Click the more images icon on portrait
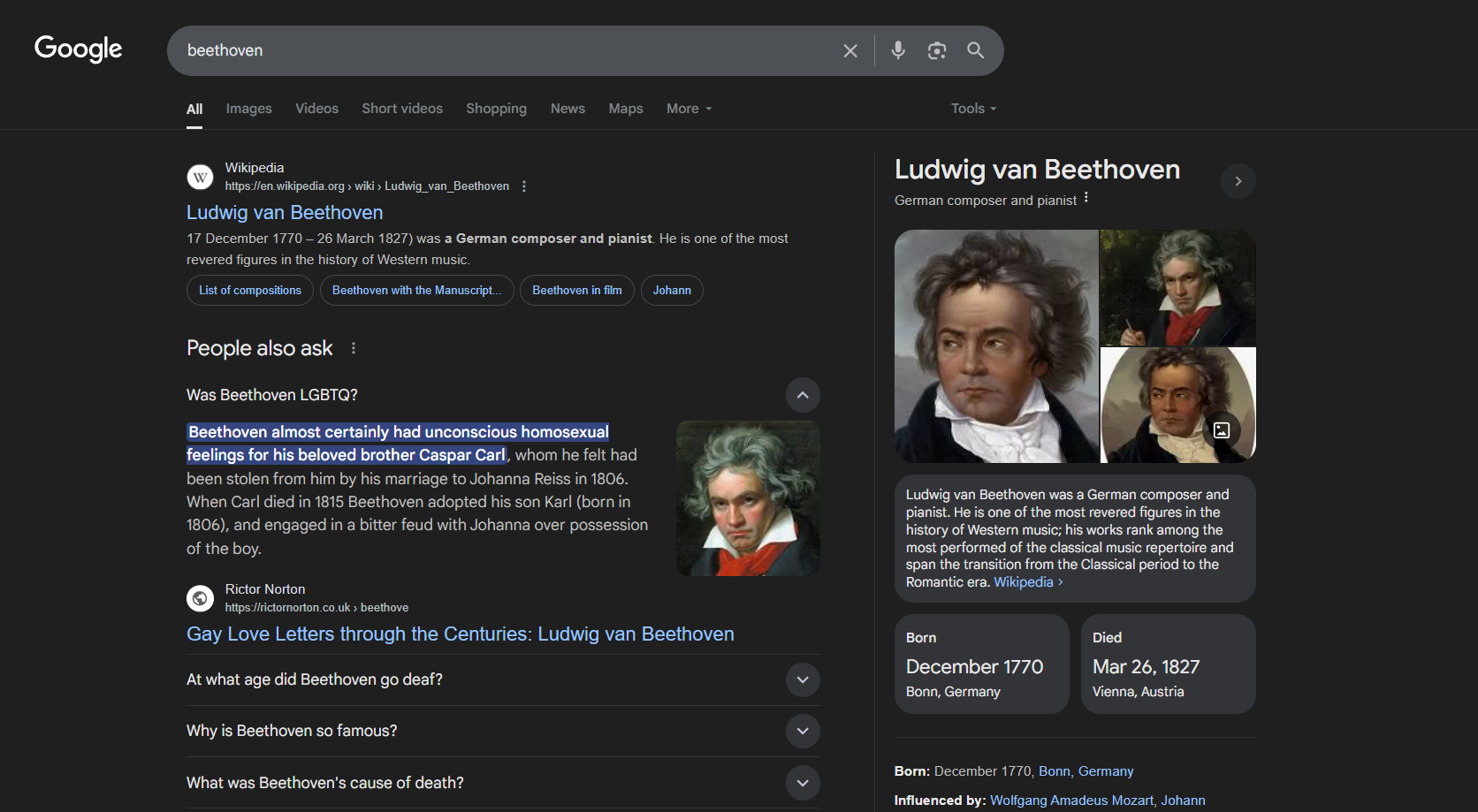The image size is (1478, 812). [x=1222, y=430]
